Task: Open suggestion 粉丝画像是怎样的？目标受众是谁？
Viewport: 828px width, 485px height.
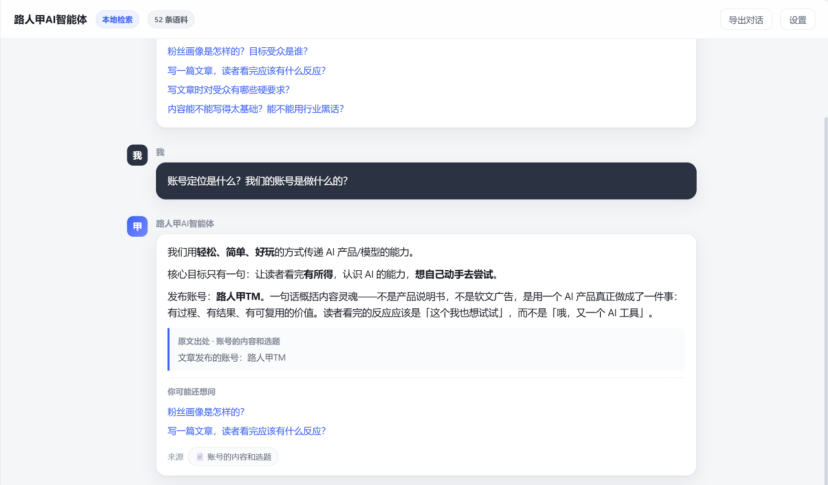Action: 237,51
